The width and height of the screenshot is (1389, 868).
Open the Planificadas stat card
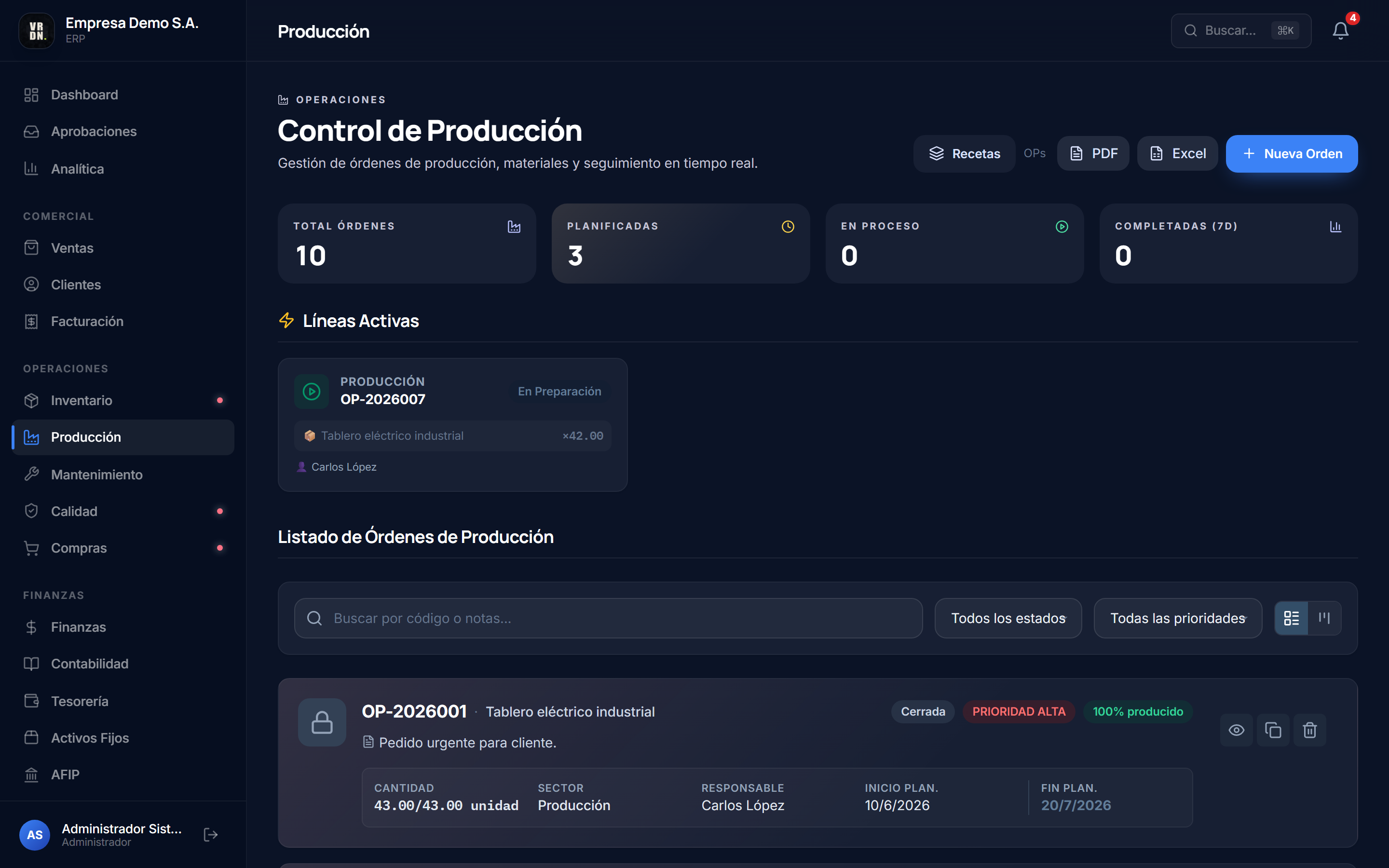681,244
